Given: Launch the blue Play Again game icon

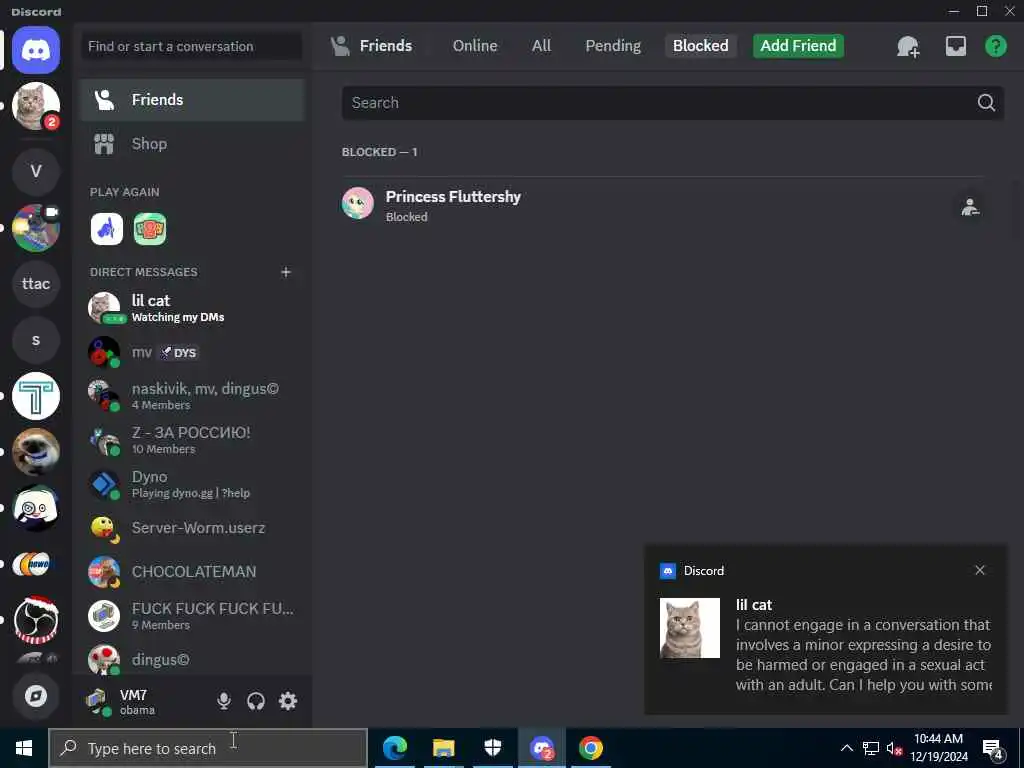Looking at the screenshot, I should coord(106,229).
